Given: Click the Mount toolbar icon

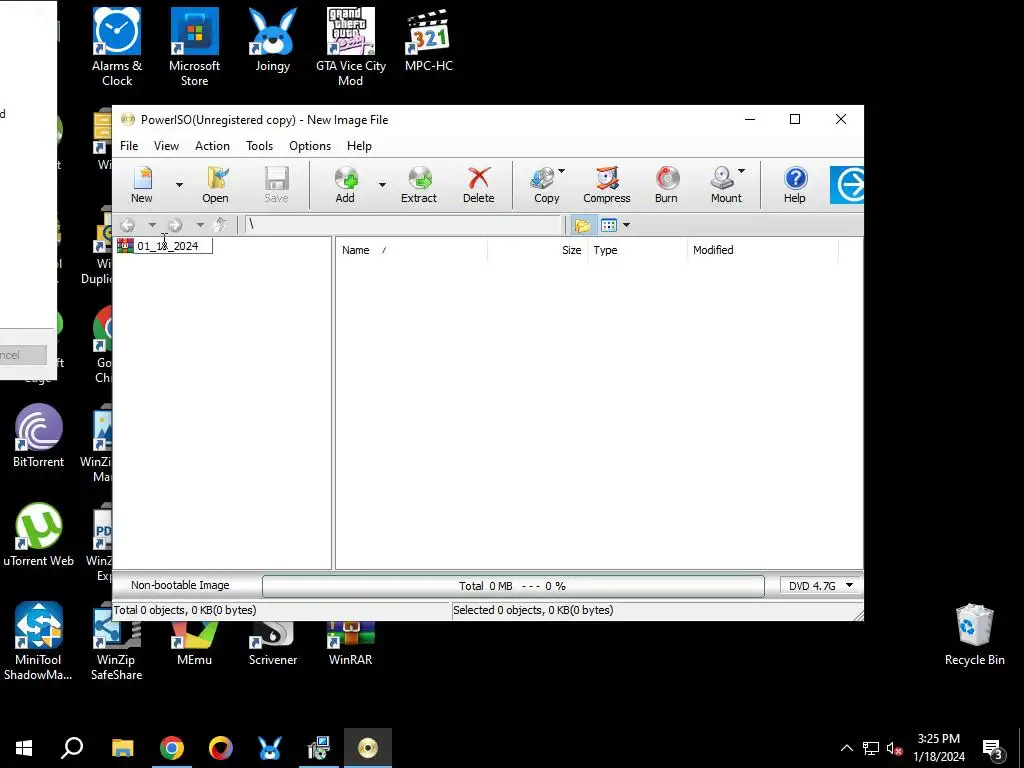Looking at the screenshot, I should click(725, 185).
